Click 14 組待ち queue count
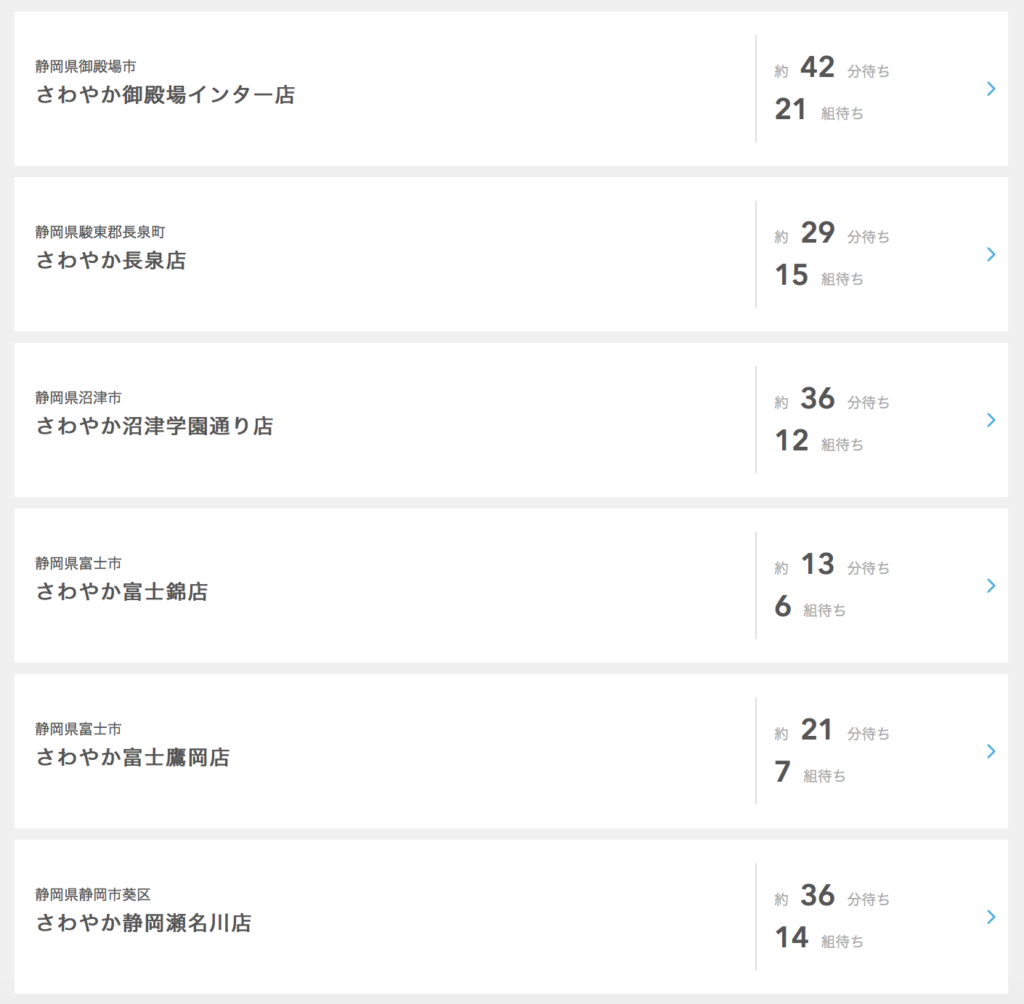This screenshot has width=1024, height=1004. (819, 938)
